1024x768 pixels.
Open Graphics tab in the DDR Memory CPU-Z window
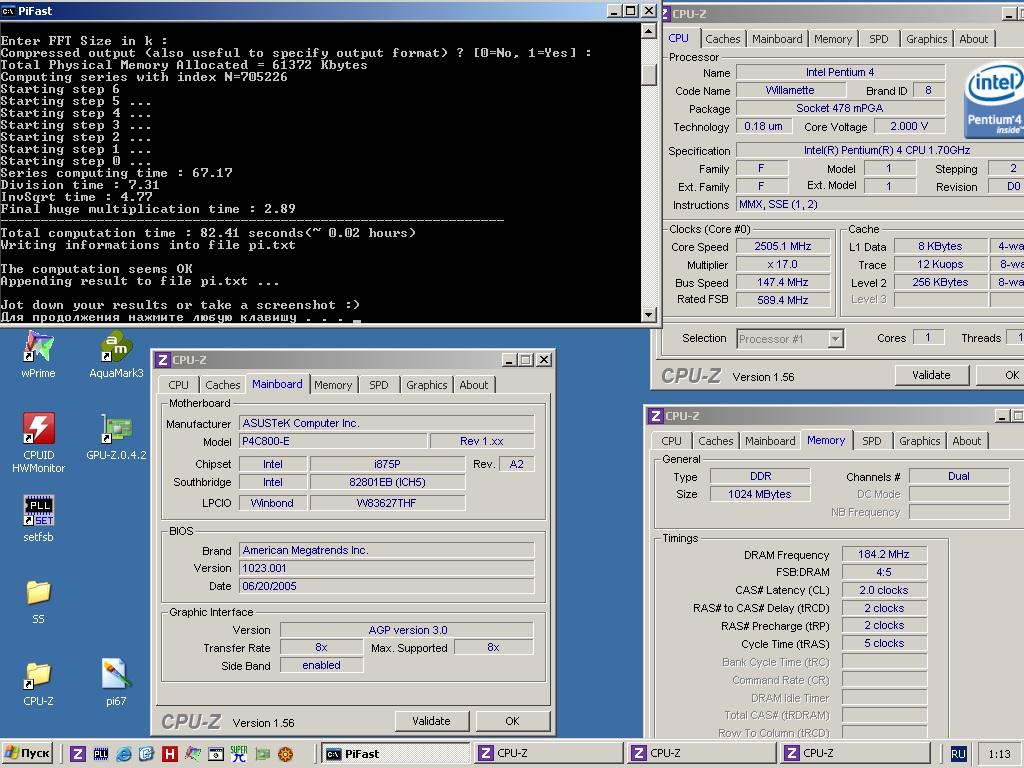pyautogui.click(x=920, y=441)
